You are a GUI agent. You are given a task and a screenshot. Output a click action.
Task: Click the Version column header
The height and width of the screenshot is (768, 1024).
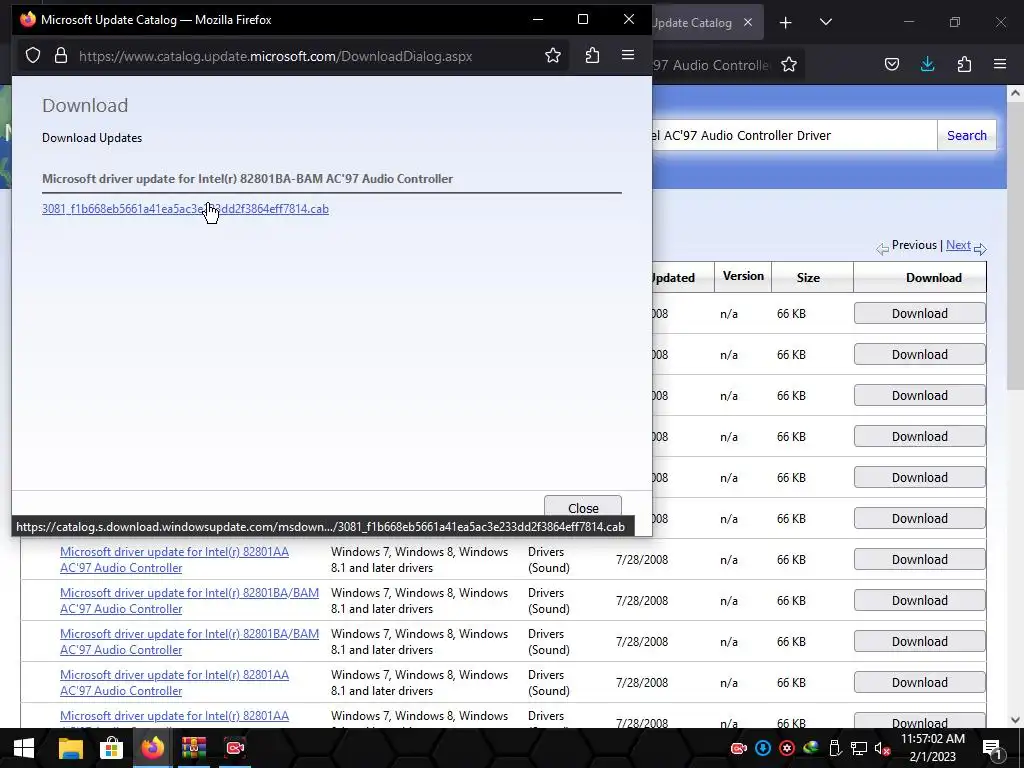pyautogui.click(x=743, y=276)
